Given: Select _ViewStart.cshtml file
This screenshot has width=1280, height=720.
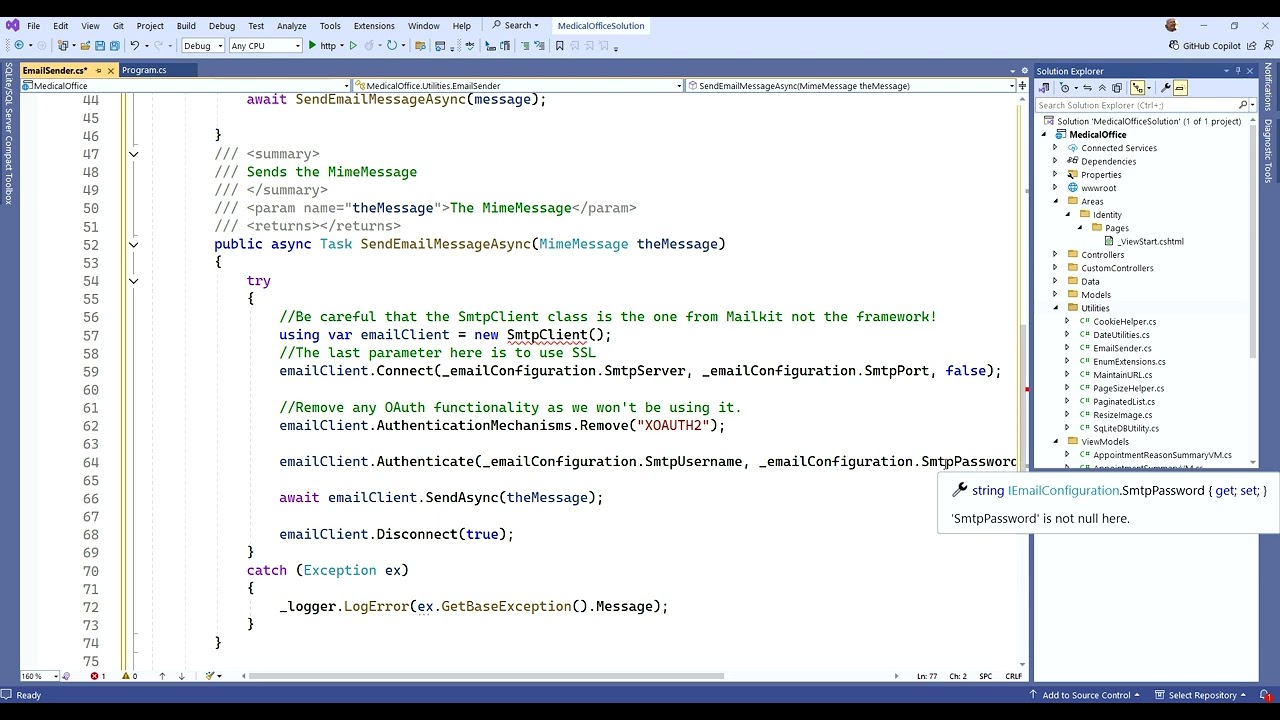Looking at the screenshot, I should pyautogui.click(x=1150, y=241).
